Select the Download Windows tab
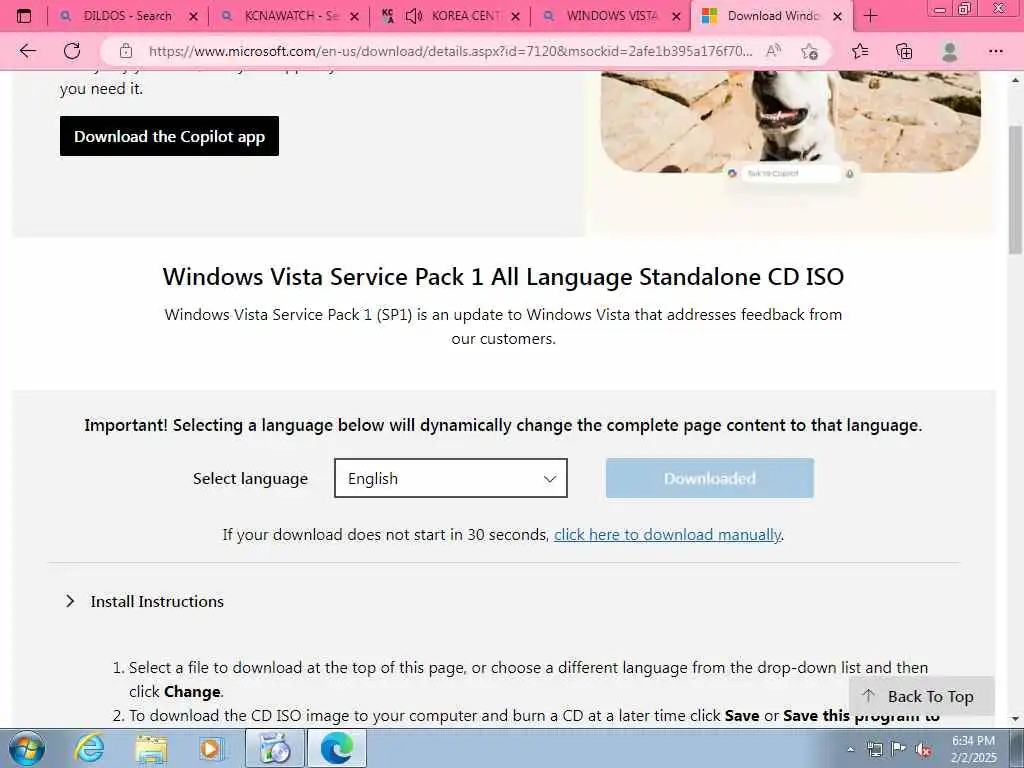The height and width of the screenshot is (768, 1024). click(772, 16)
